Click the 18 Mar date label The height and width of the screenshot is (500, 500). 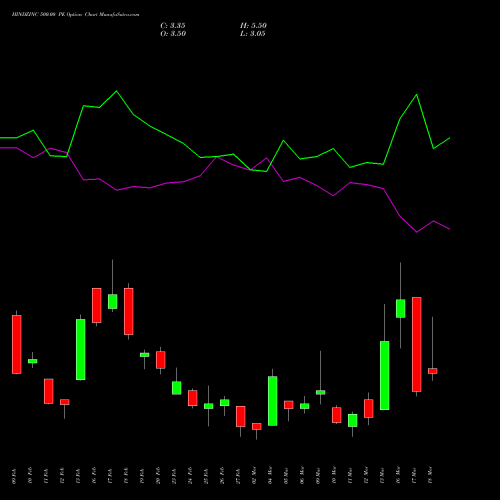click(430, 475)
